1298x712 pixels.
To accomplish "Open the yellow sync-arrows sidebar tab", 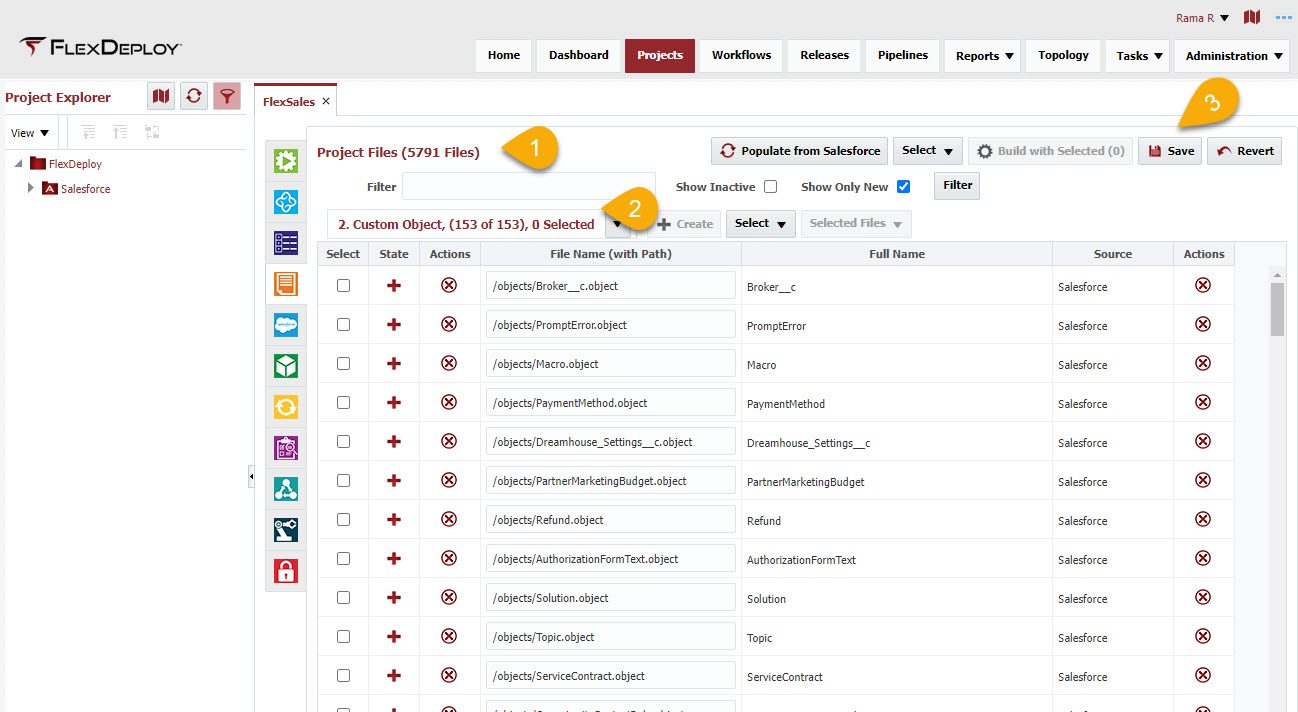I will click(x=286, y=407).
